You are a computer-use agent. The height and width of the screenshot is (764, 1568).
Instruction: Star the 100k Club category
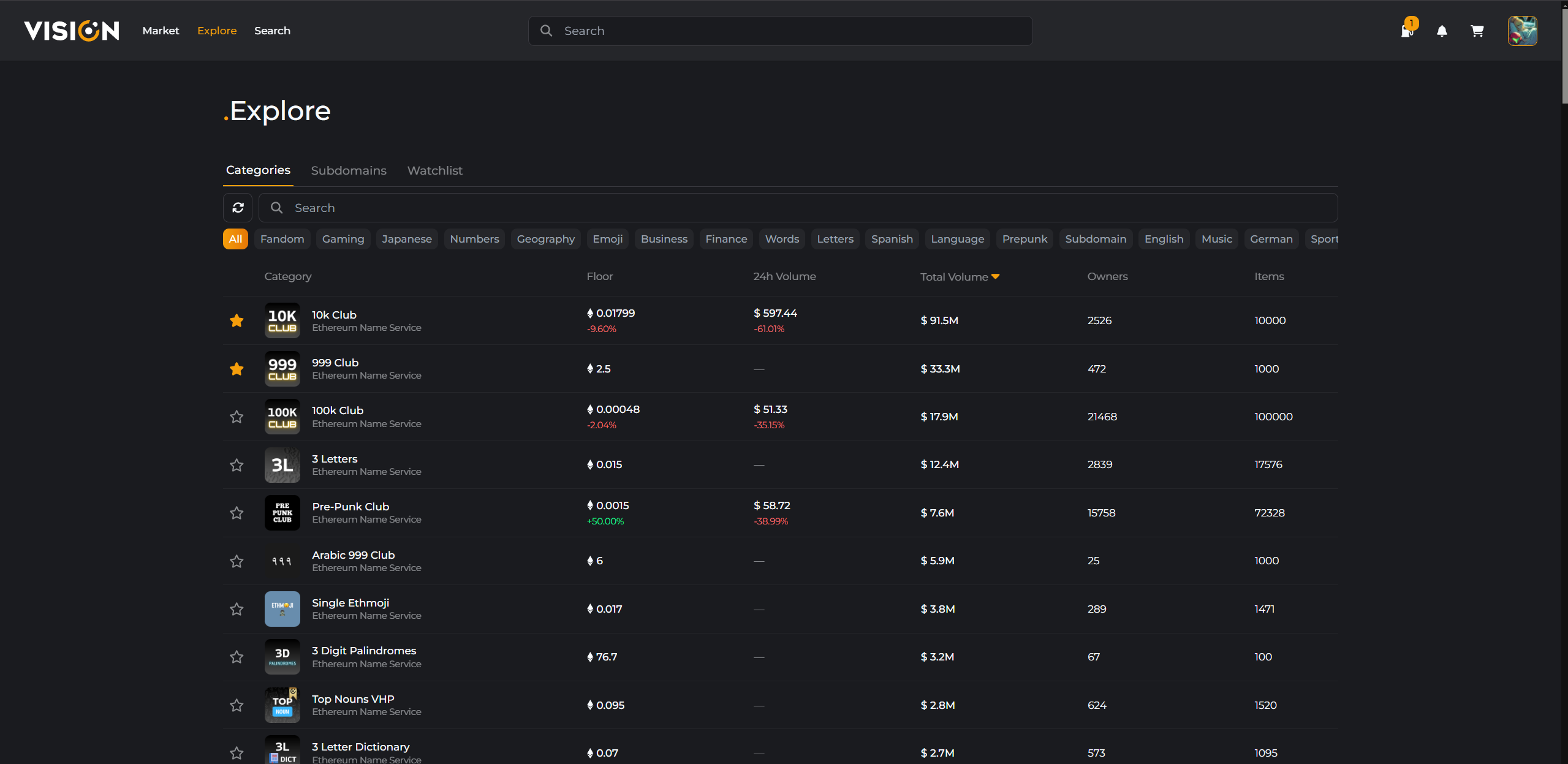(237, 417)
